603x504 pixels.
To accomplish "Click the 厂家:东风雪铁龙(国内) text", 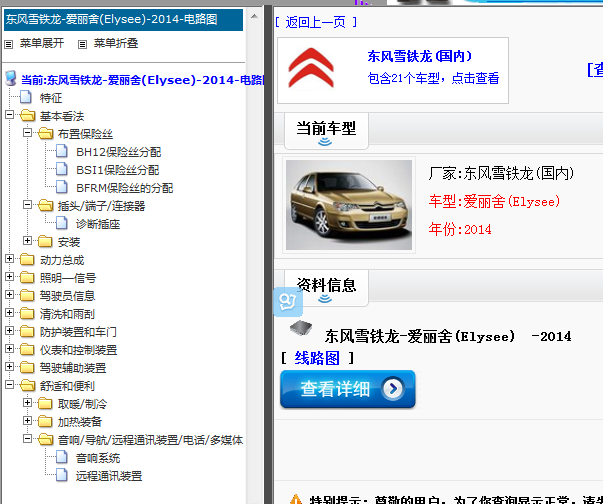I will click(501, 173).
